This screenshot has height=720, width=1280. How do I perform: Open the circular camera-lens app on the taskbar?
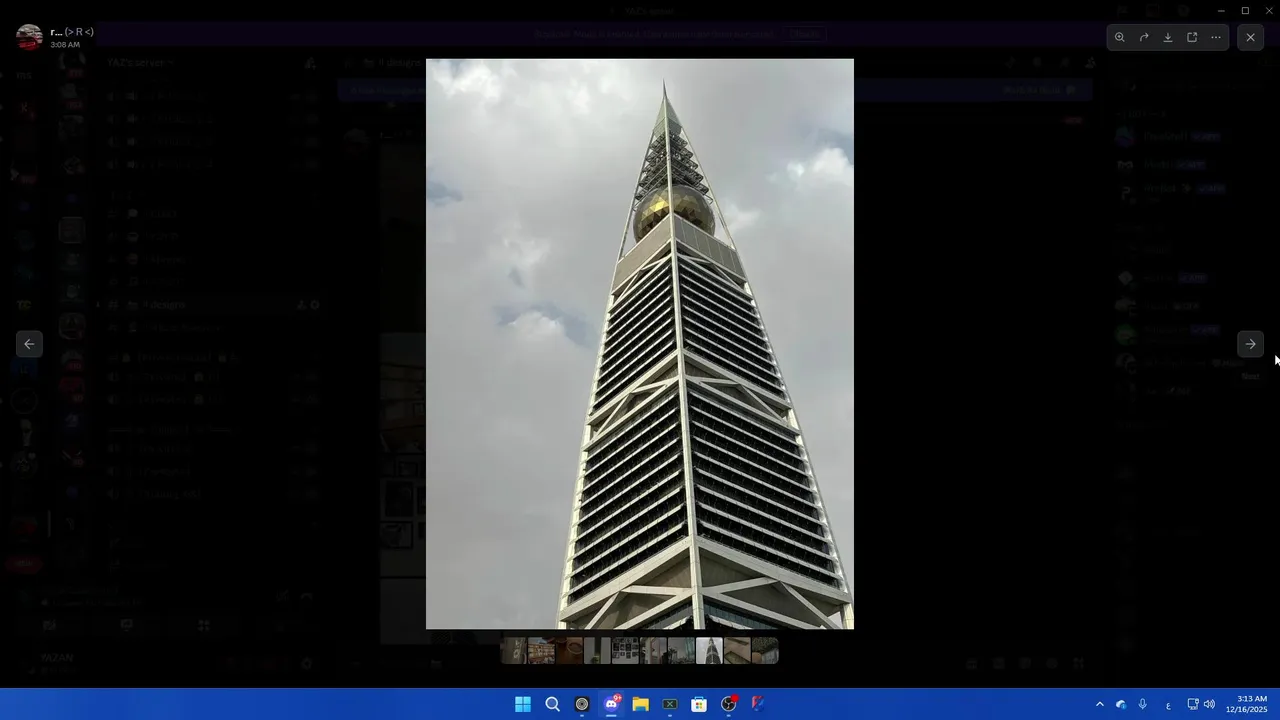pyautogui.click(x=582, y=704)
